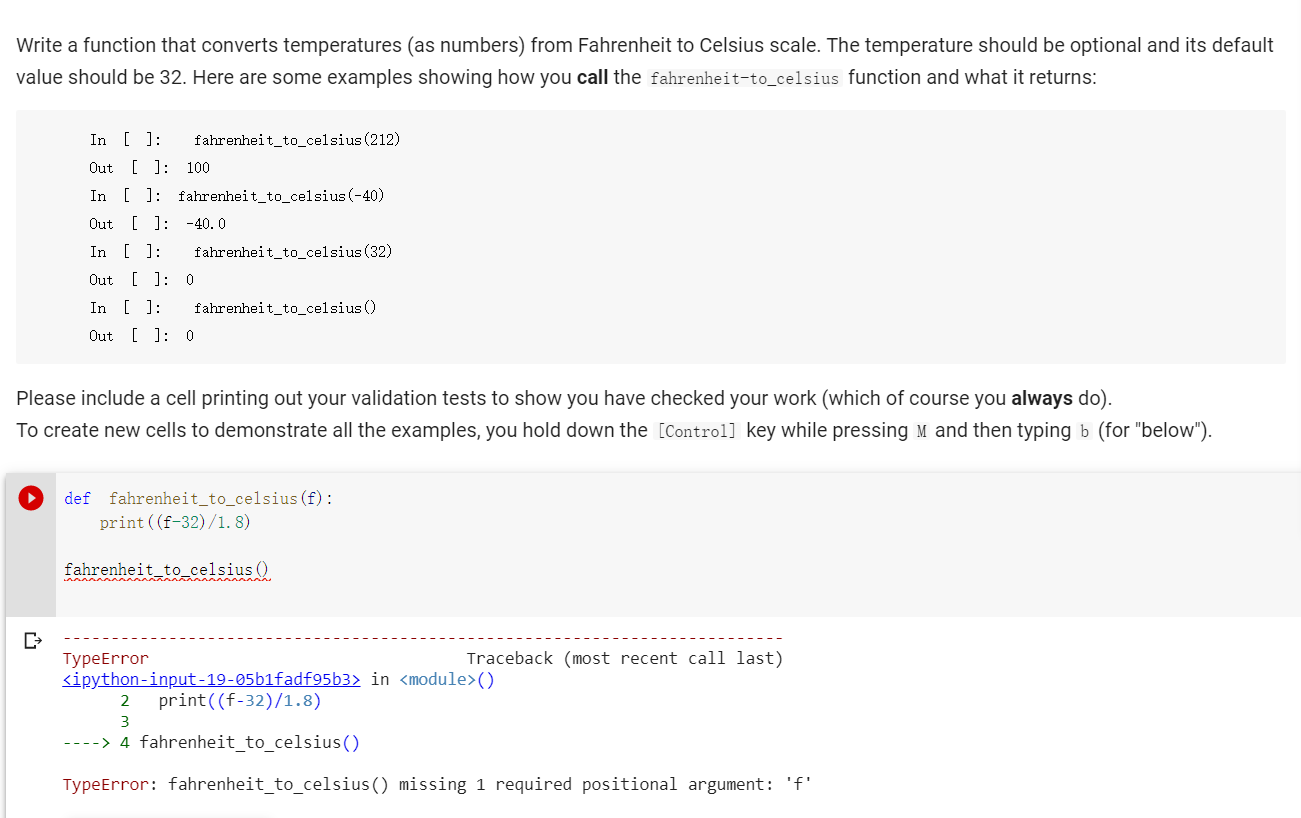Click the dashed separator line in the error output
The height and width of the screenshot is (818, 1301).
pos(420,637)
